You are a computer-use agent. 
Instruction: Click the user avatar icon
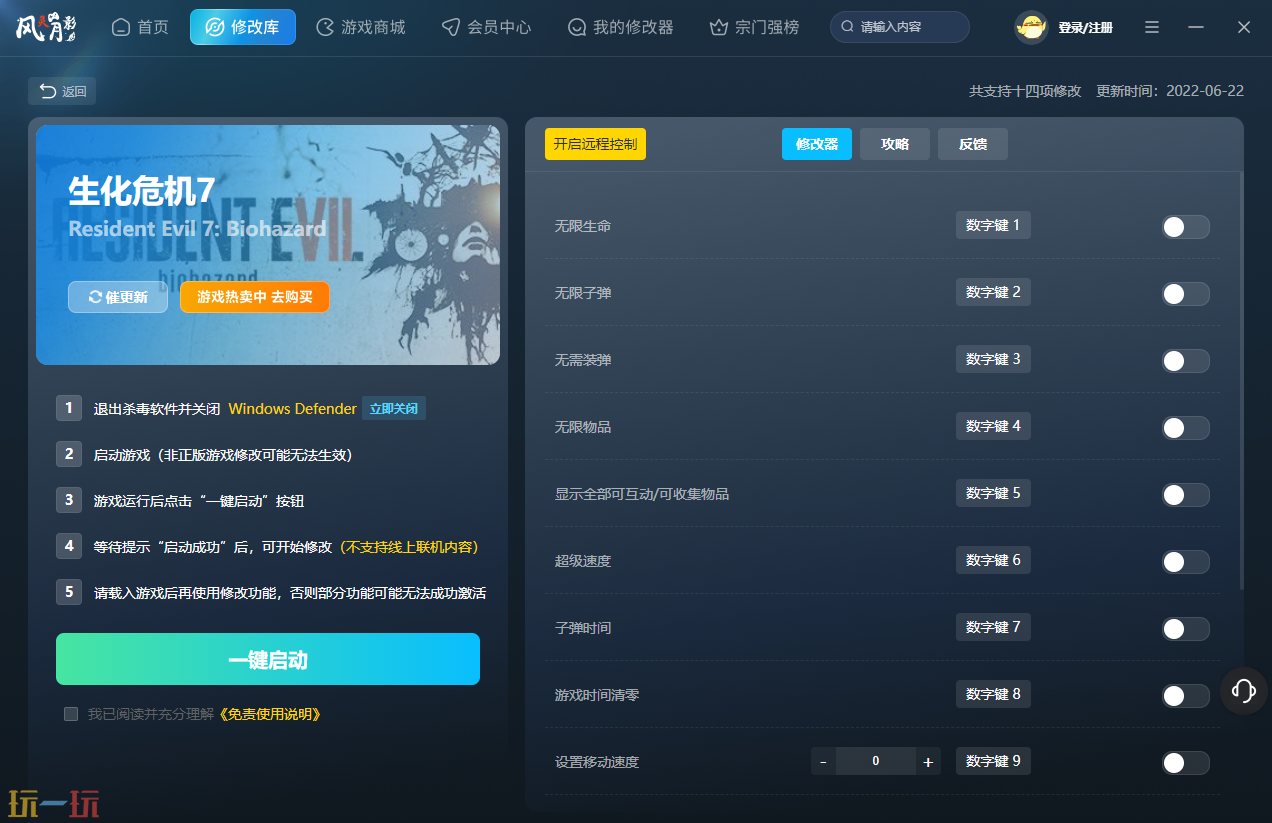pos(1030,27)
